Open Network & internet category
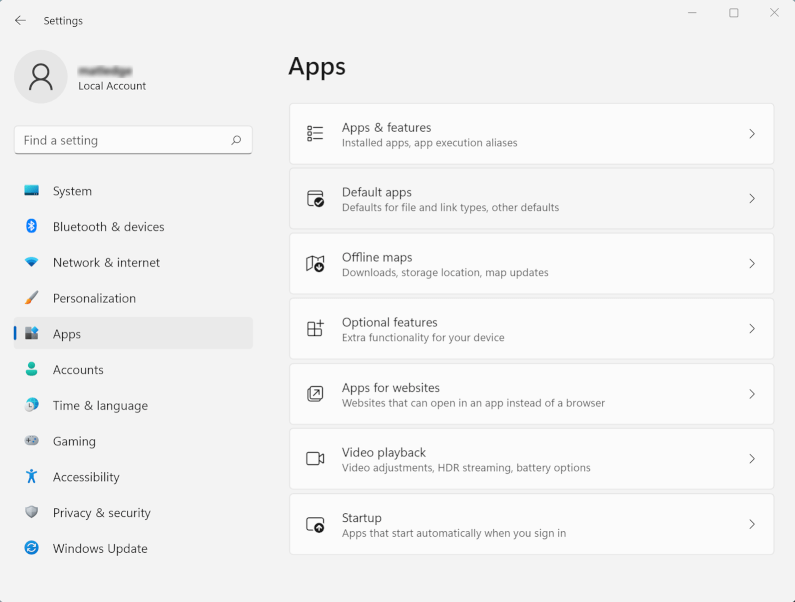Image resolution: width=795 pixels, height=602 pixels. point(133,262)
